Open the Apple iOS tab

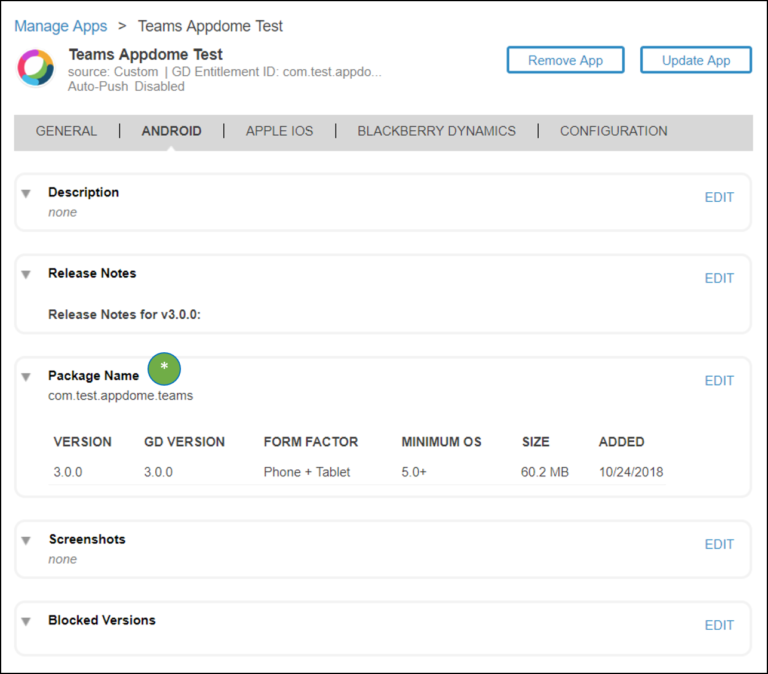tap(279, 131)
